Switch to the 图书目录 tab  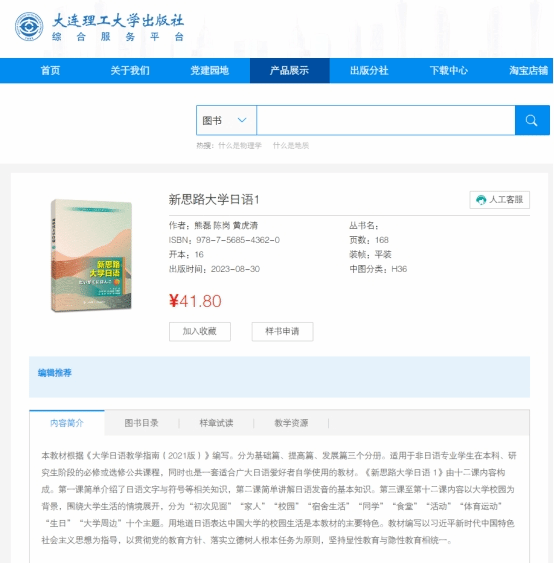click(x=141, y=423)
